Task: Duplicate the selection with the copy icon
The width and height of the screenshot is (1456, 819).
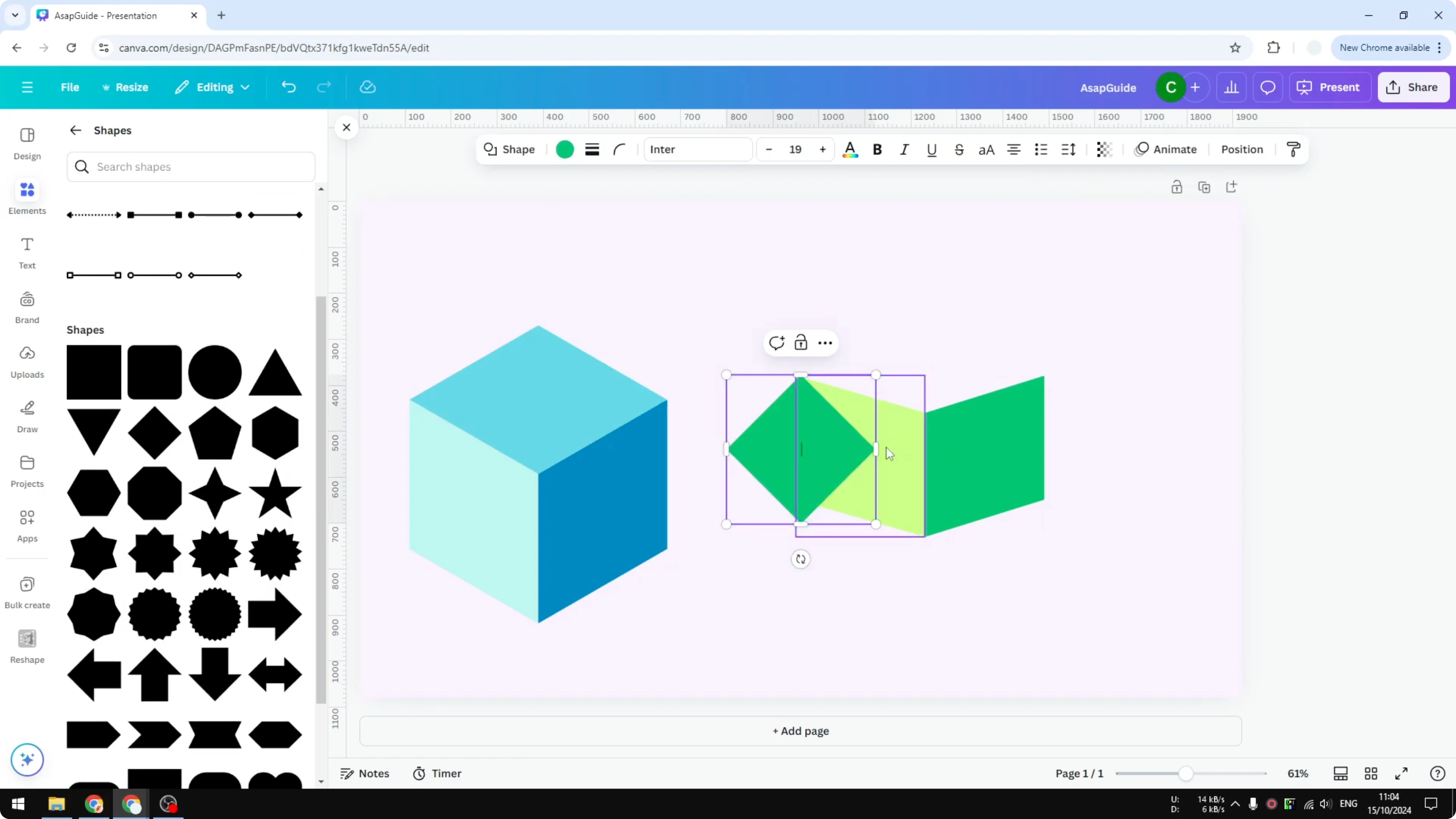Action: pos(1204,186)
